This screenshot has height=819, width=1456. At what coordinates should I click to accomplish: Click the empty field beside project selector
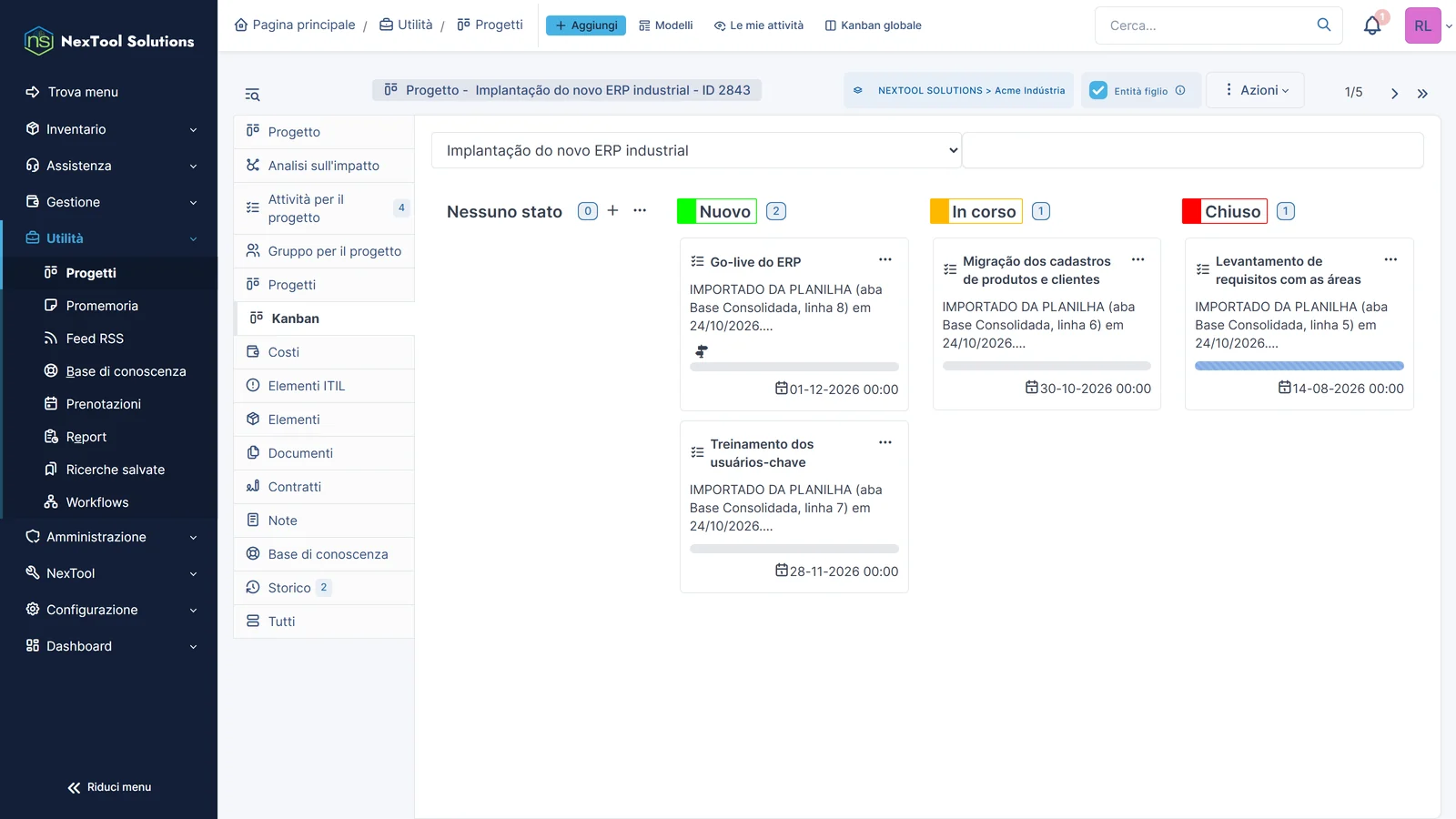click(1192, 150)
